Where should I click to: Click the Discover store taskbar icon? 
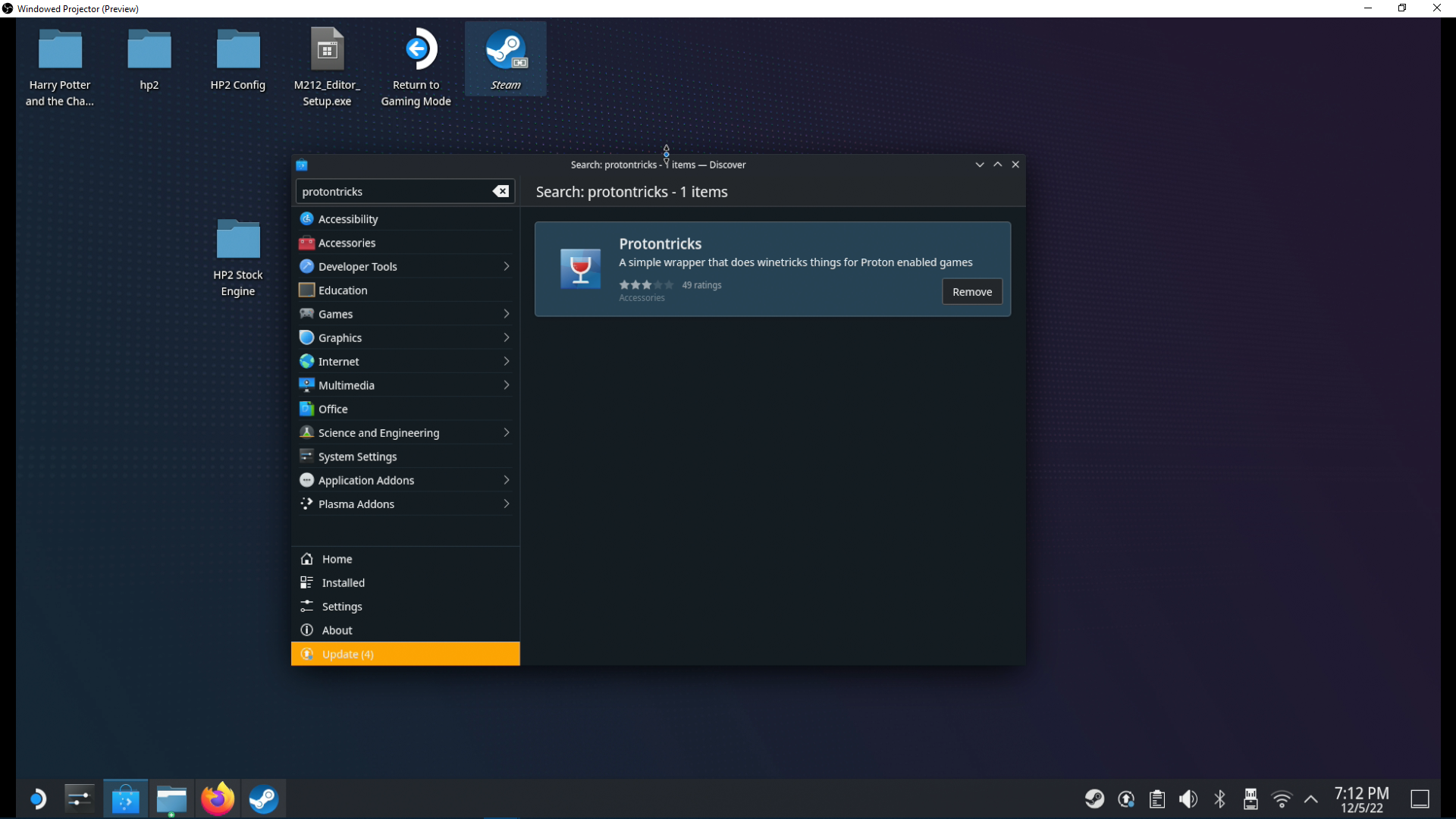[x=125, y=799]
